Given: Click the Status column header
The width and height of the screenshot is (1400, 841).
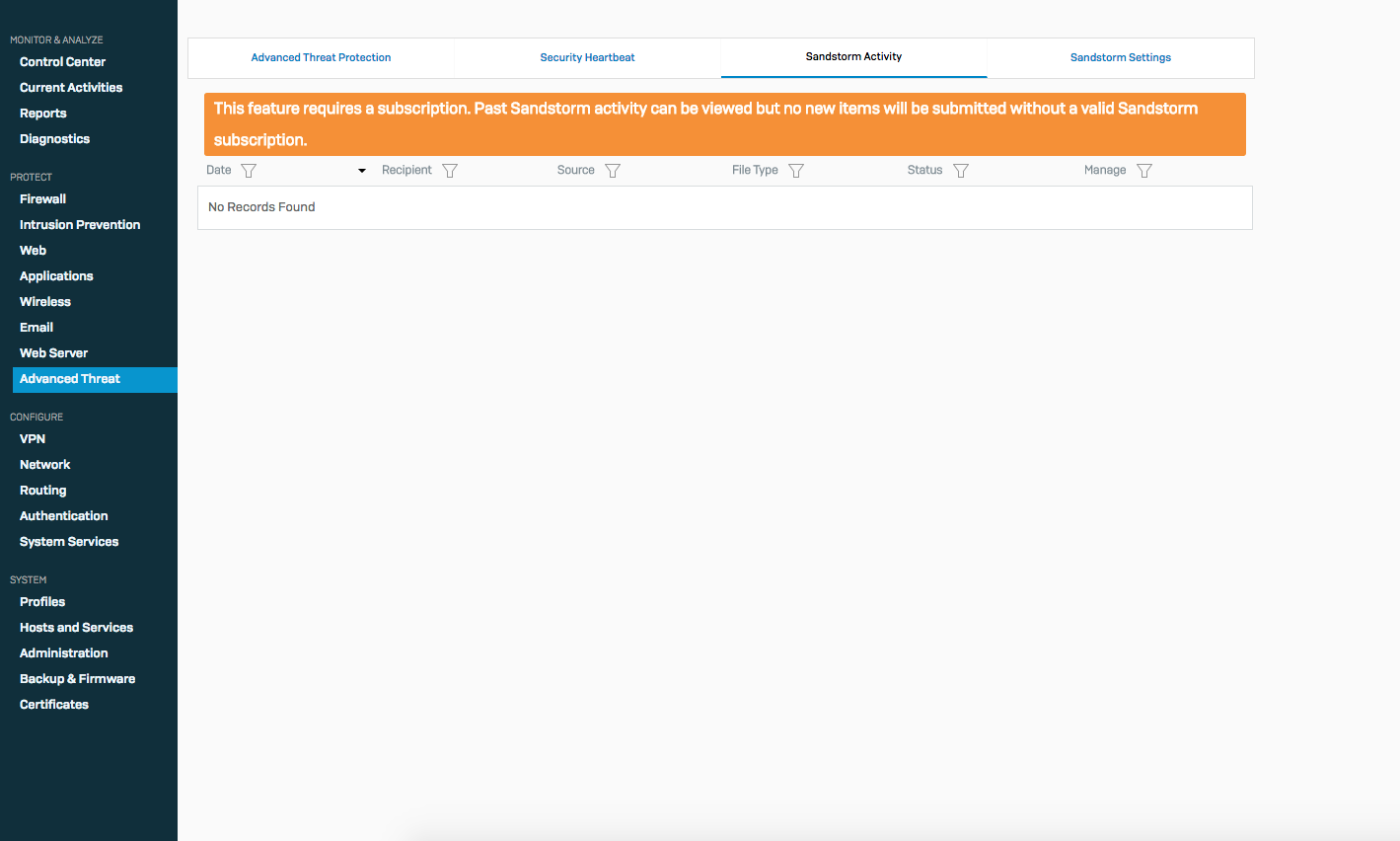Looking at the screenshot, I should pyautogui.click(x=924, y=170).
